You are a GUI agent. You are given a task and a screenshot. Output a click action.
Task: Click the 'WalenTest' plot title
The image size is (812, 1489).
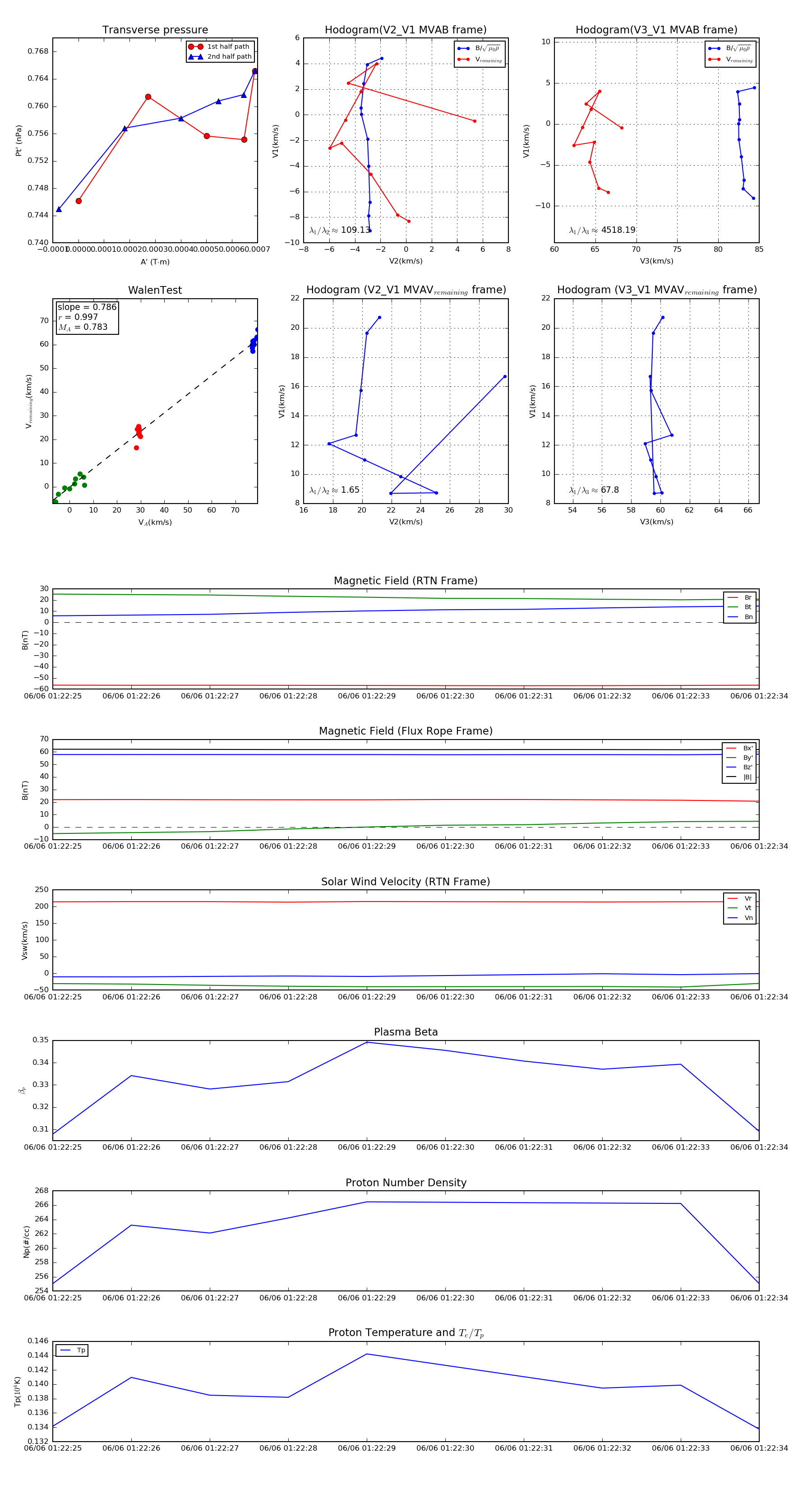(155, 290)
